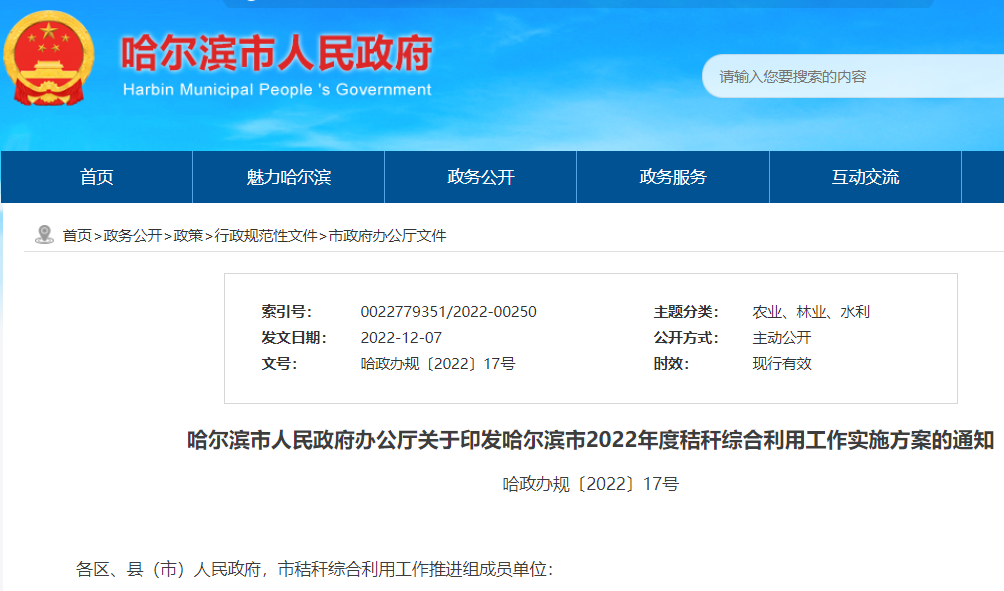1004x591 pixels.
Task: Click the 现行有效 validity status
Action: pyautogui.click(x=782, y=364)
